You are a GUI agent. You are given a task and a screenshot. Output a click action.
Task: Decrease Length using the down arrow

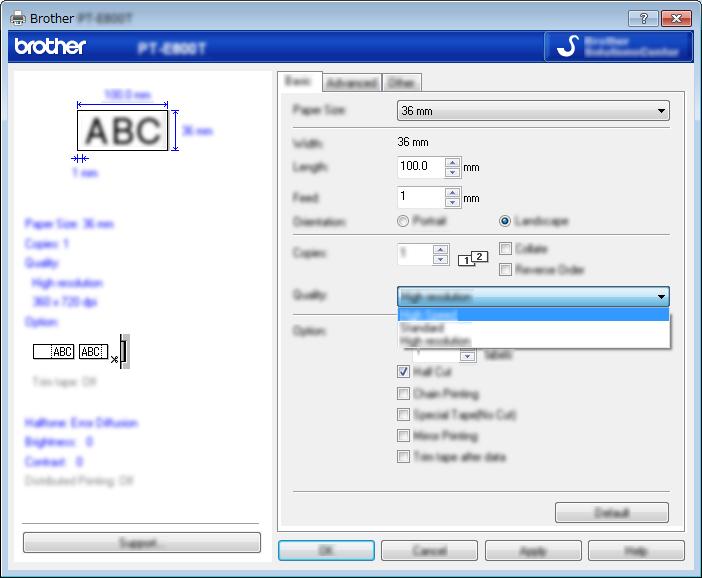(x=453, y=172)
